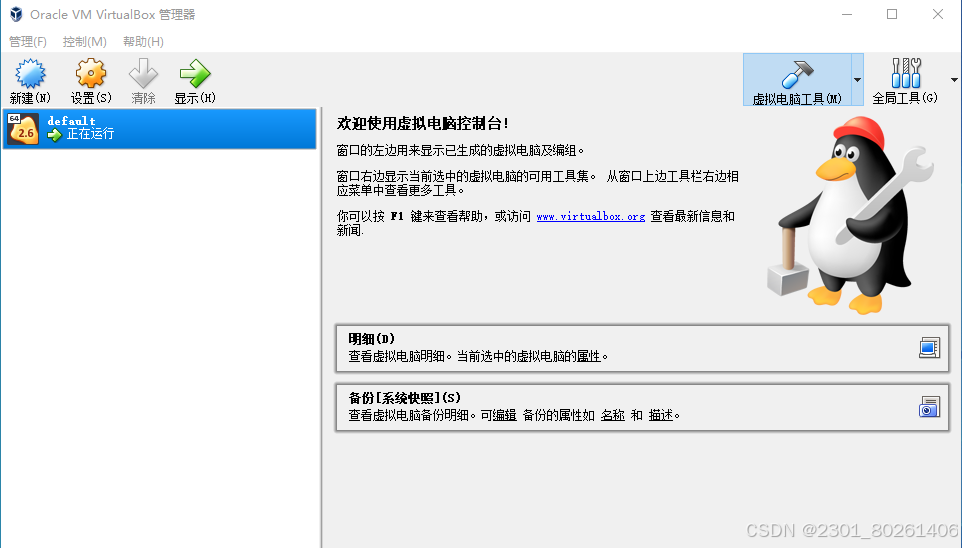962x548 pixels.
Task: Click the running-state arrow icon beside 正在运行
Action: pos(55,135)
